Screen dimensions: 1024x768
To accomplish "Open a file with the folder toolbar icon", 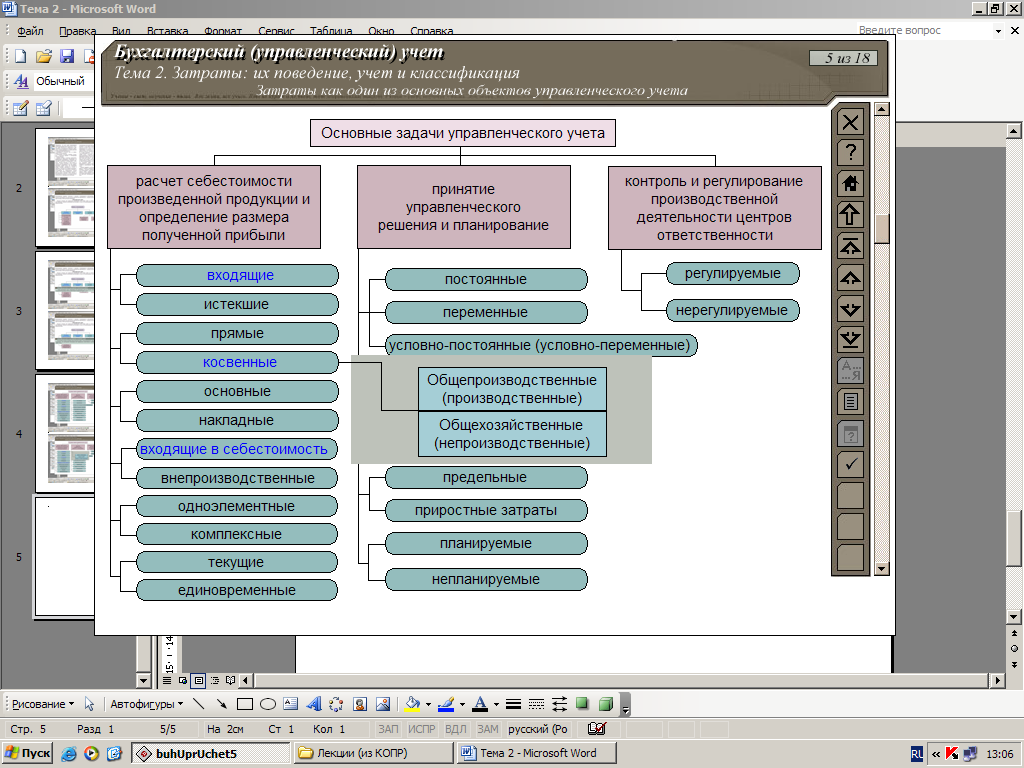I will [x=44, y=56].
